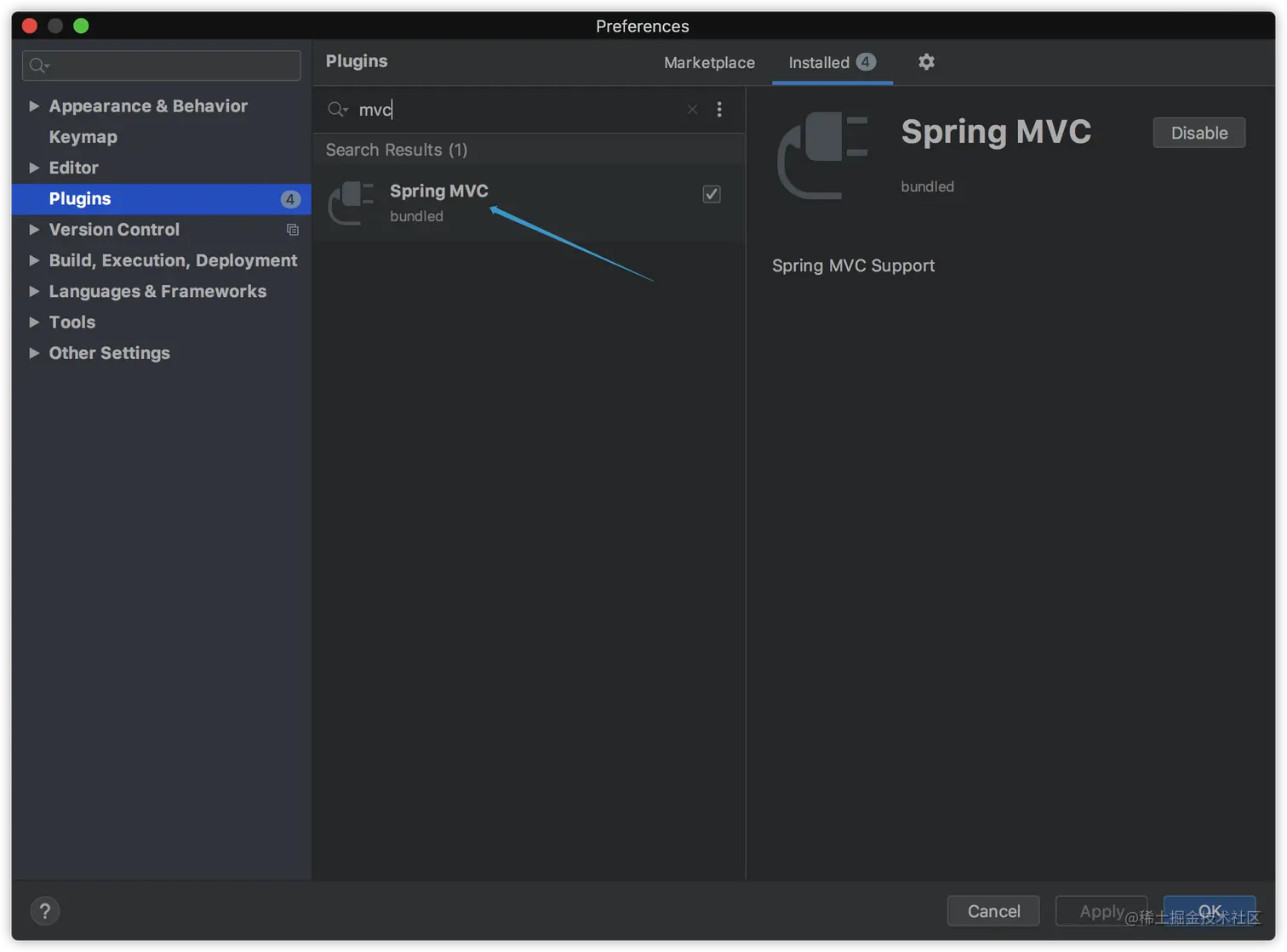Toggle the Spring MVC enabled checkbox
Viewport: 1287px width, 952px height.
coord(712,194)
